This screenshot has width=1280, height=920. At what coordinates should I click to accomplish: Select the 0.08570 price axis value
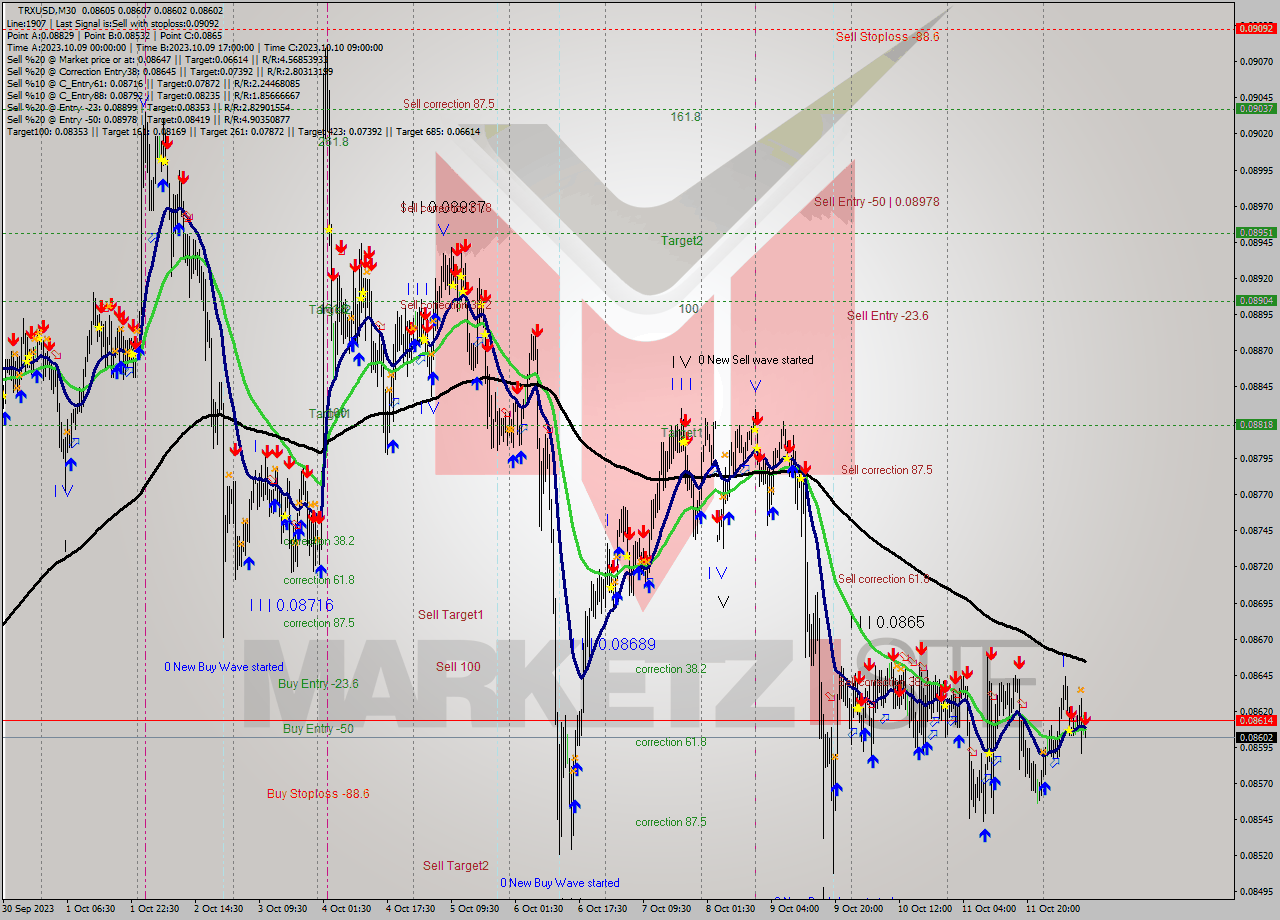1258,783
